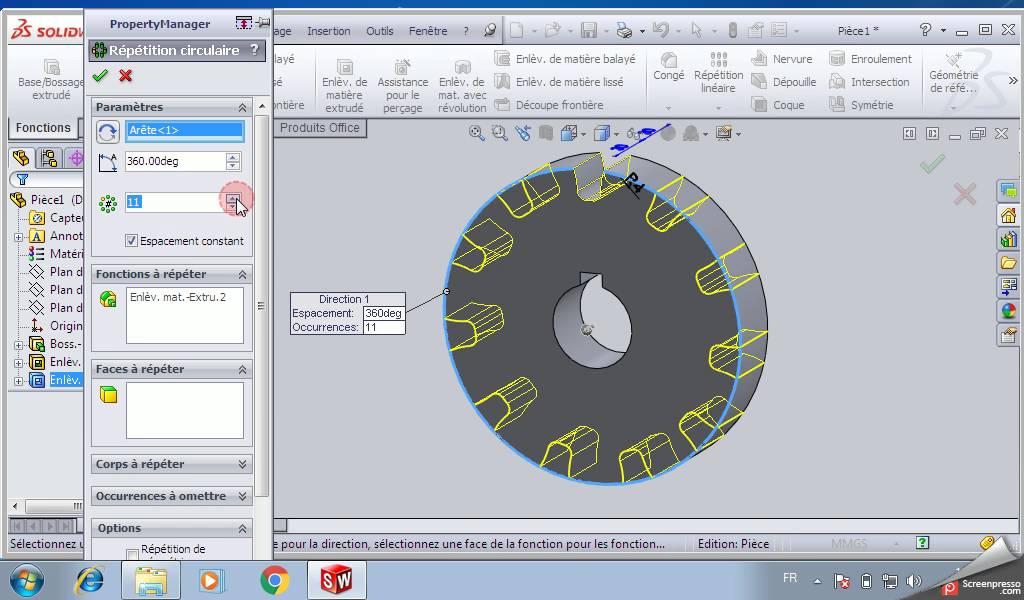Select the Nervure tool
Image resolution: width=1024 pixels, height=600 pixels.
(x=782, y=59)
